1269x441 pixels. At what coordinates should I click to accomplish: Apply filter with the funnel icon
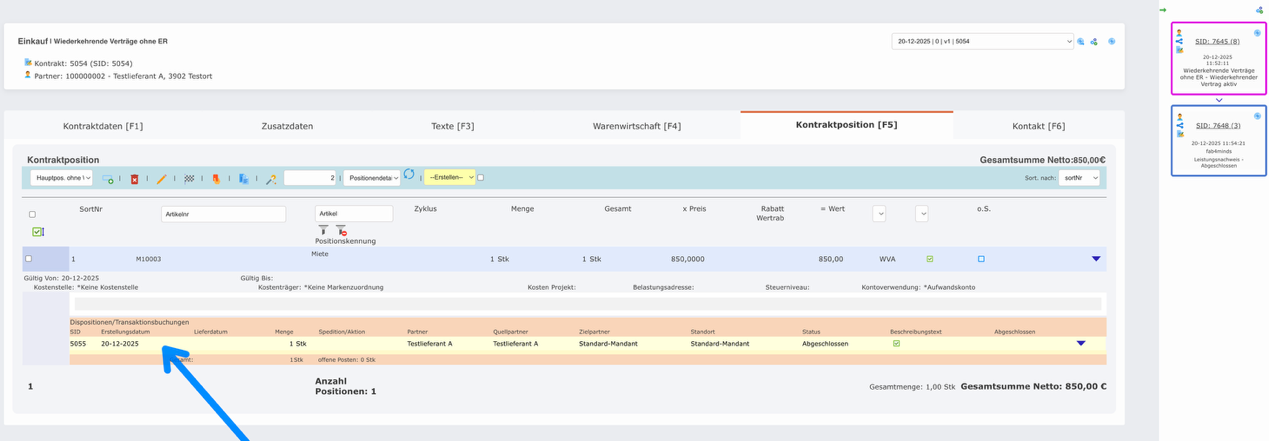[x=323, y=230]
